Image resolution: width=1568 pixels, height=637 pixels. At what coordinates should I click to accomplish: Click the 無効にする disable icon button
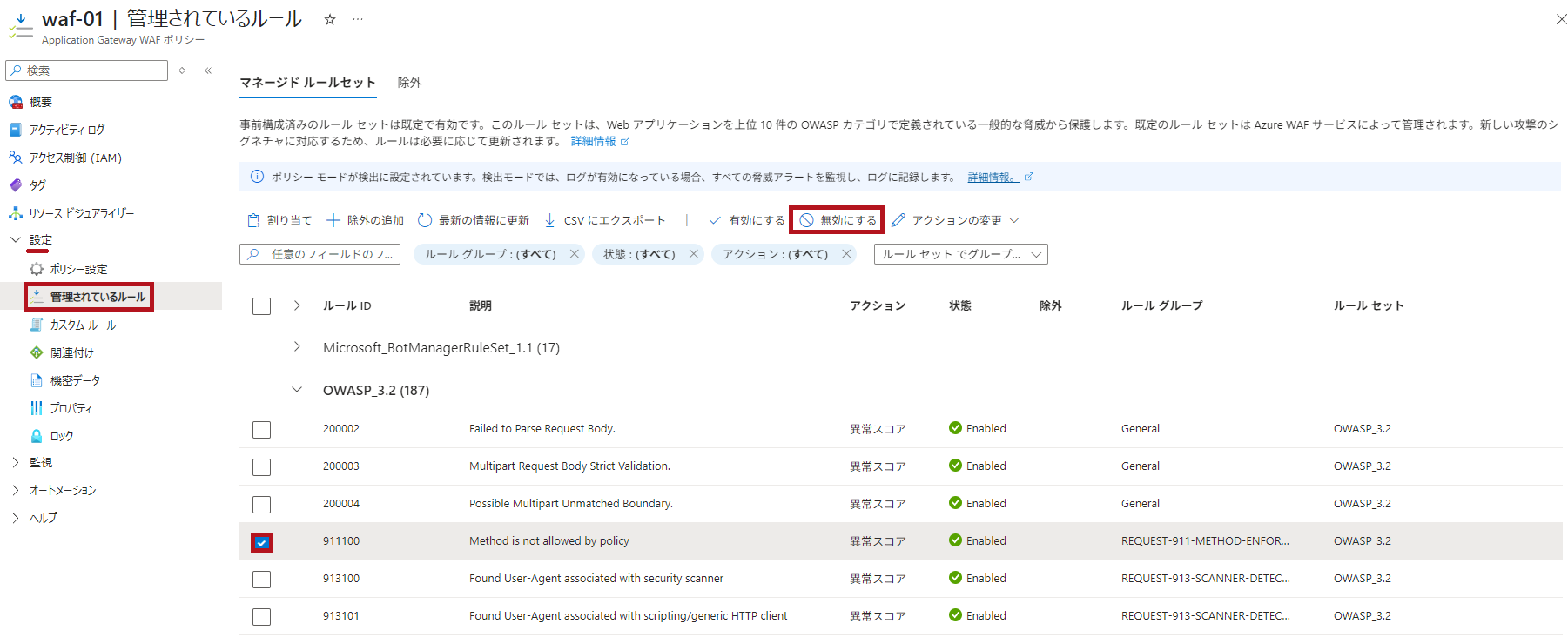807,220
